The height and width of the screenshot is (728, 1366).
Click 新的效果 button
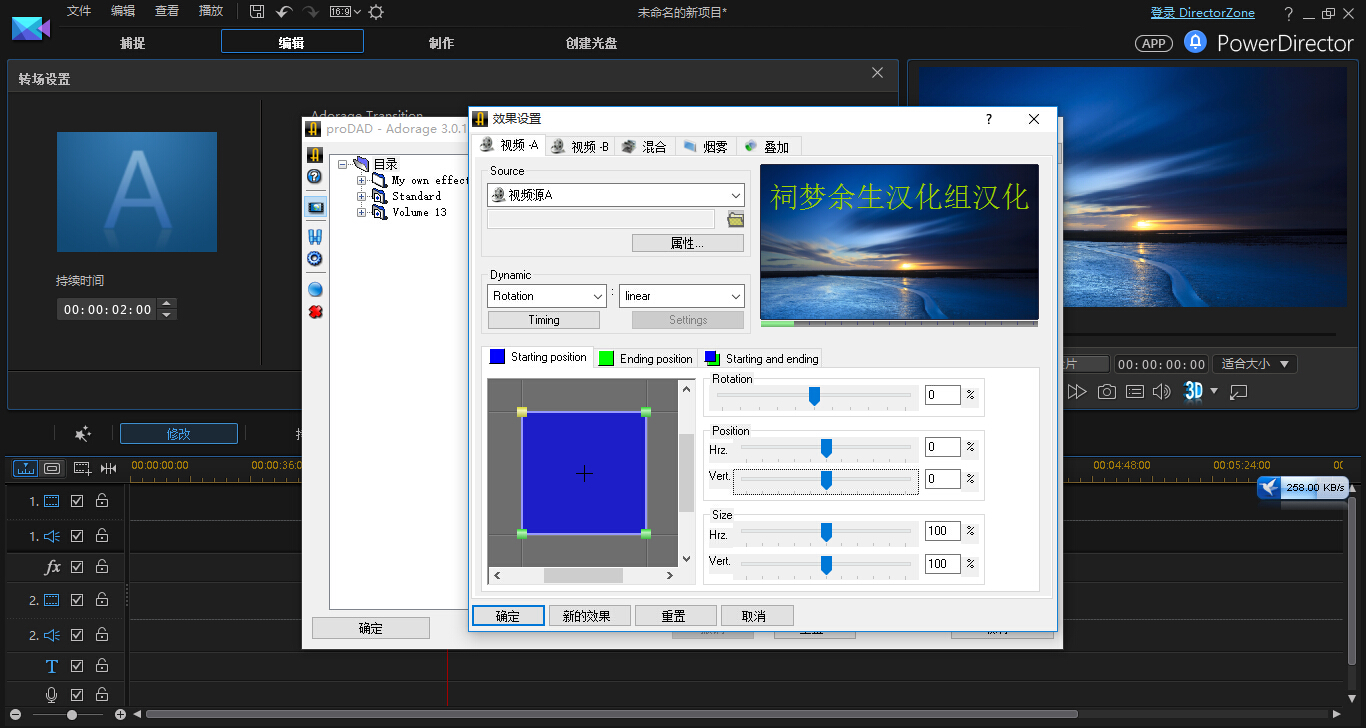(x=589, y=616)
